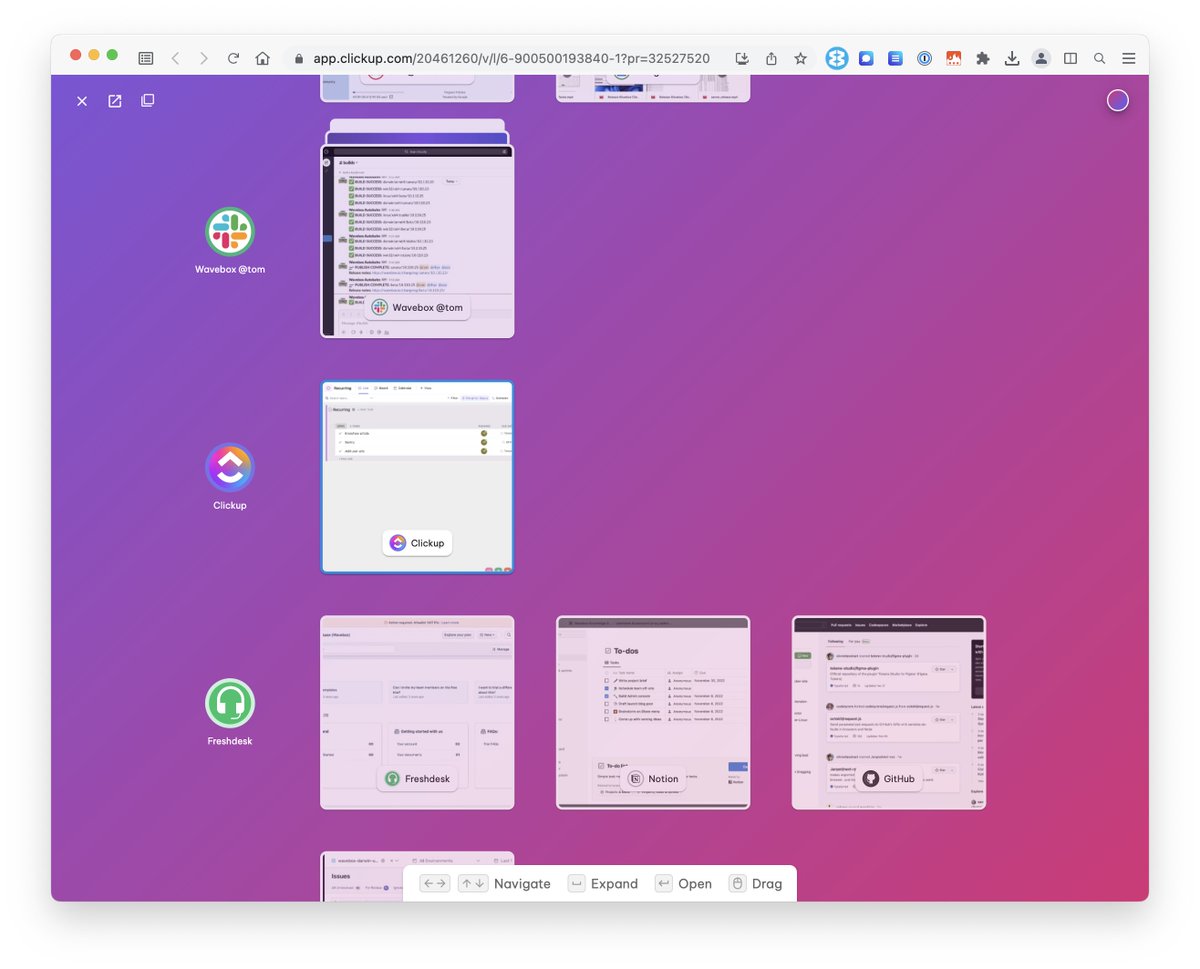Screen dimensions: 1200x969
Task: Open the Extensions puzzle menu
Action: tap(982, 59)
